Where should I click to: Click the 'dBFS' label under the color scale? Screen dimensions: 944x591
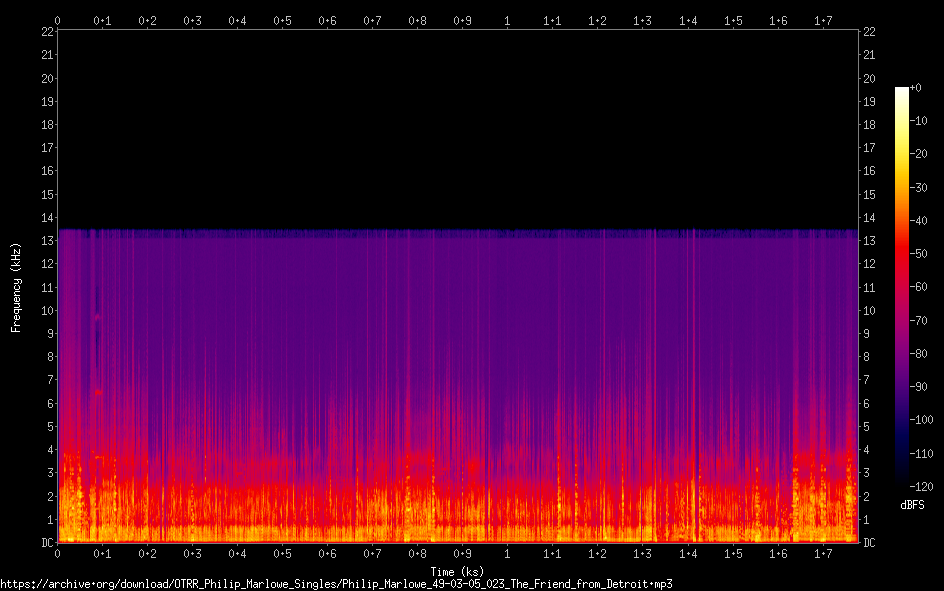pyautogui.click(x=912, y=505)
